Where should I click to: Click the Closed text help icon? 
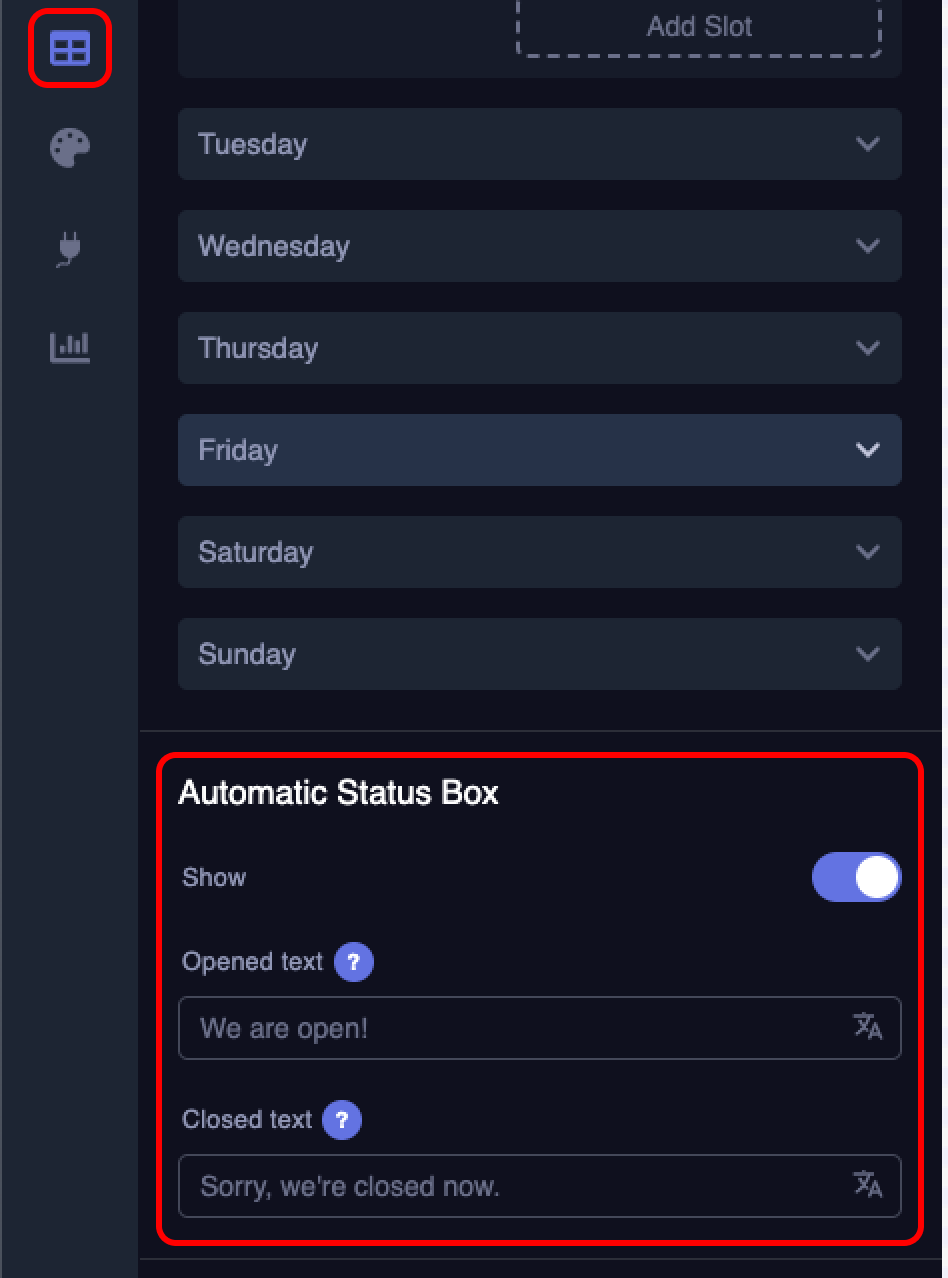(x=342, y=1120)
